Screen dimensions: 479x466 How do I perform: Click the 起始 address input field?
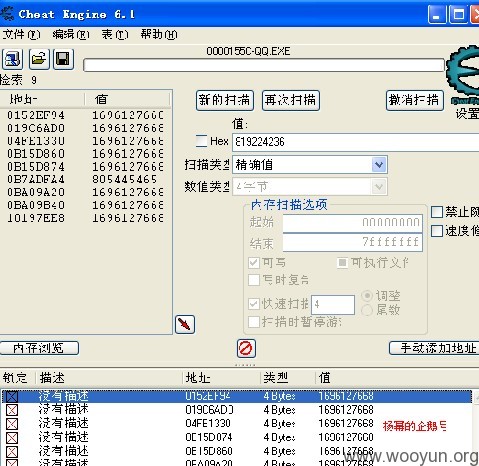(353, 223)
